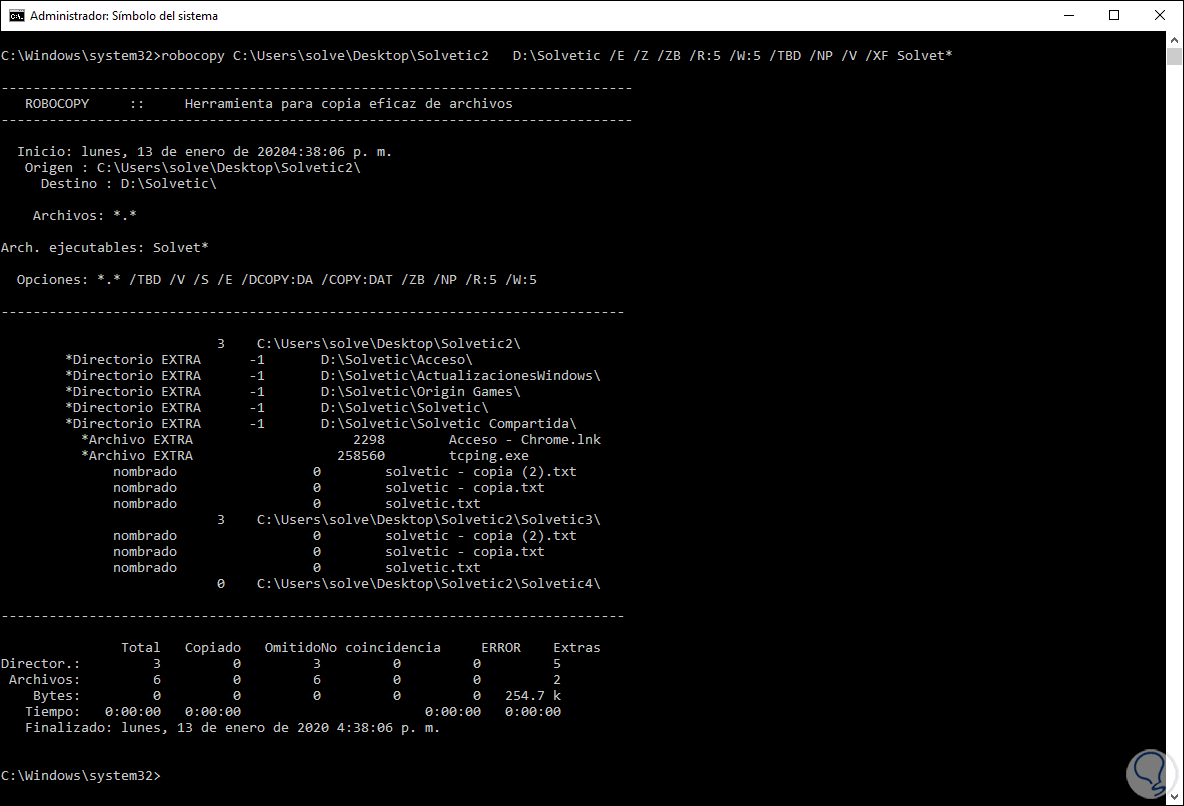Click the Solvetic3 folder path line
The image size is (1184, 806).
coord(428,520)
